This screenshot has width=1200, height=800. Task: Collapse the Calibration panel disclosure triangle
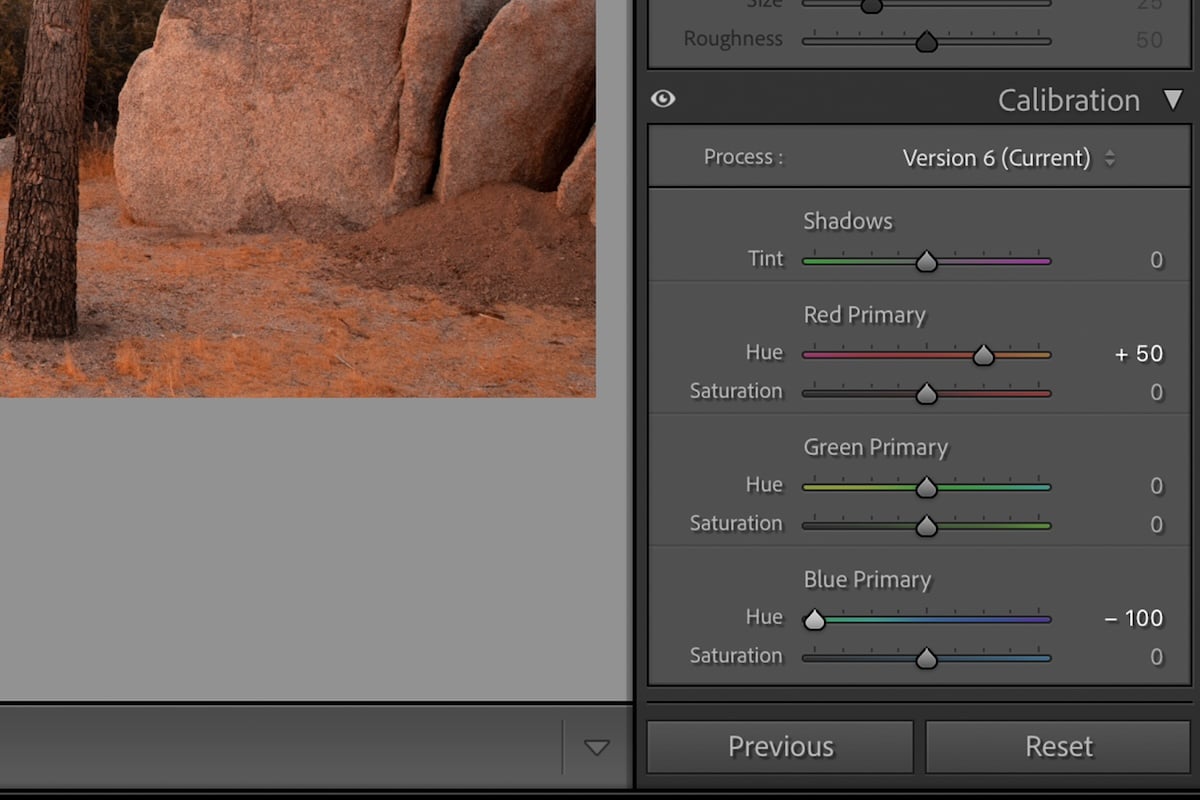1174,99
